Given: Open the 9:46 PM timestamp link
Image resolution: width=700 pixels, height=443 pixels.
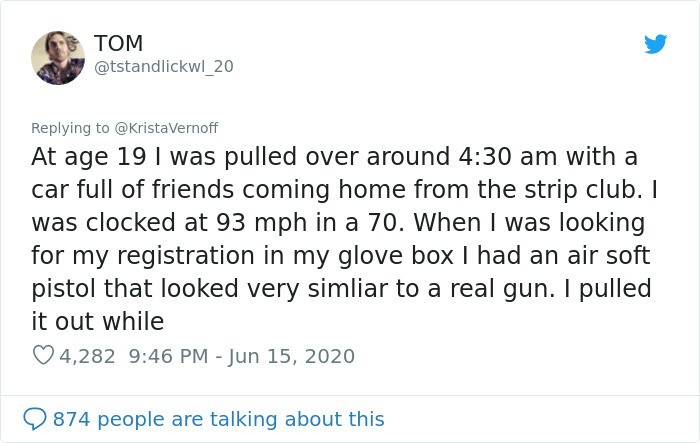Looking at the screenshot, I should [168, 356].
